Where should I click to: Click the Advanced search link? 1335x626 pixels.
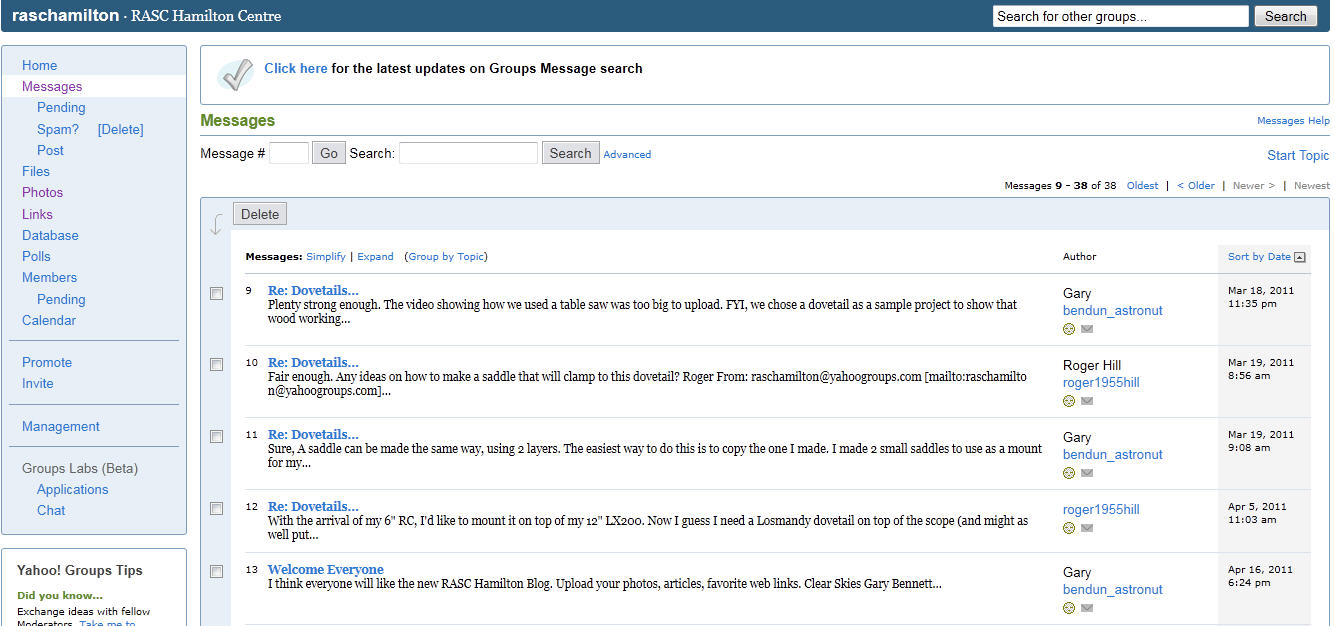(x=627, y=154)
